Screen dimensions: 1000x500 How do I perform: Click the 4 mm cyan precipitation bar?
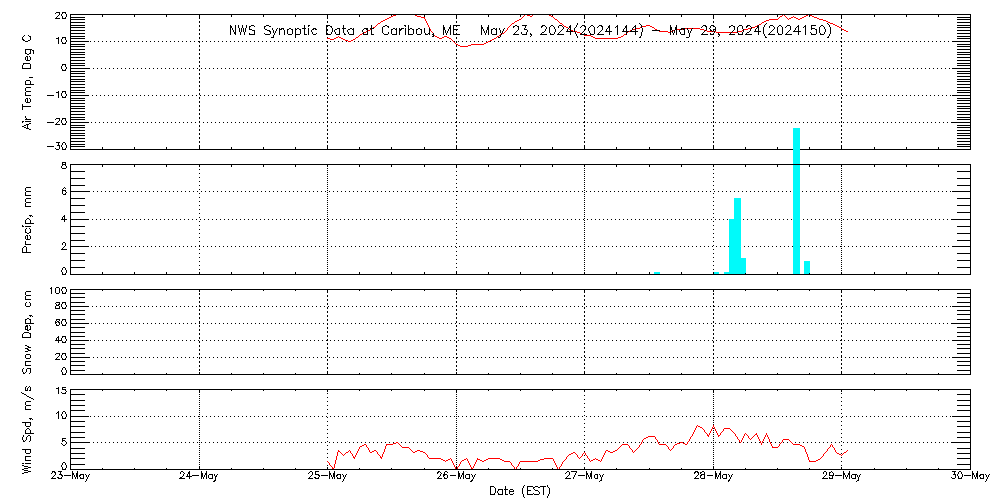tap(732, 246)
